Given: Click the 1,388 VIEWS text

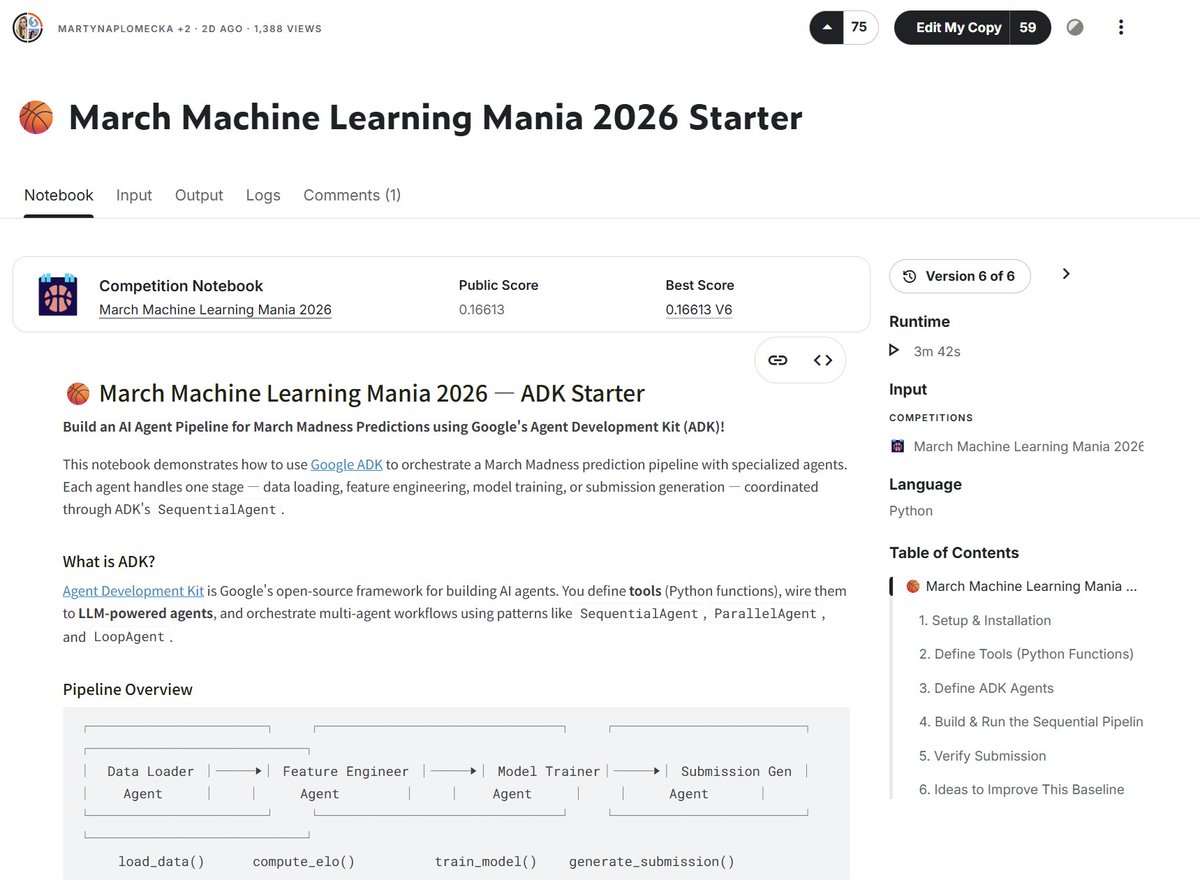Looking at the screenshot, I should tap(288, 29).
